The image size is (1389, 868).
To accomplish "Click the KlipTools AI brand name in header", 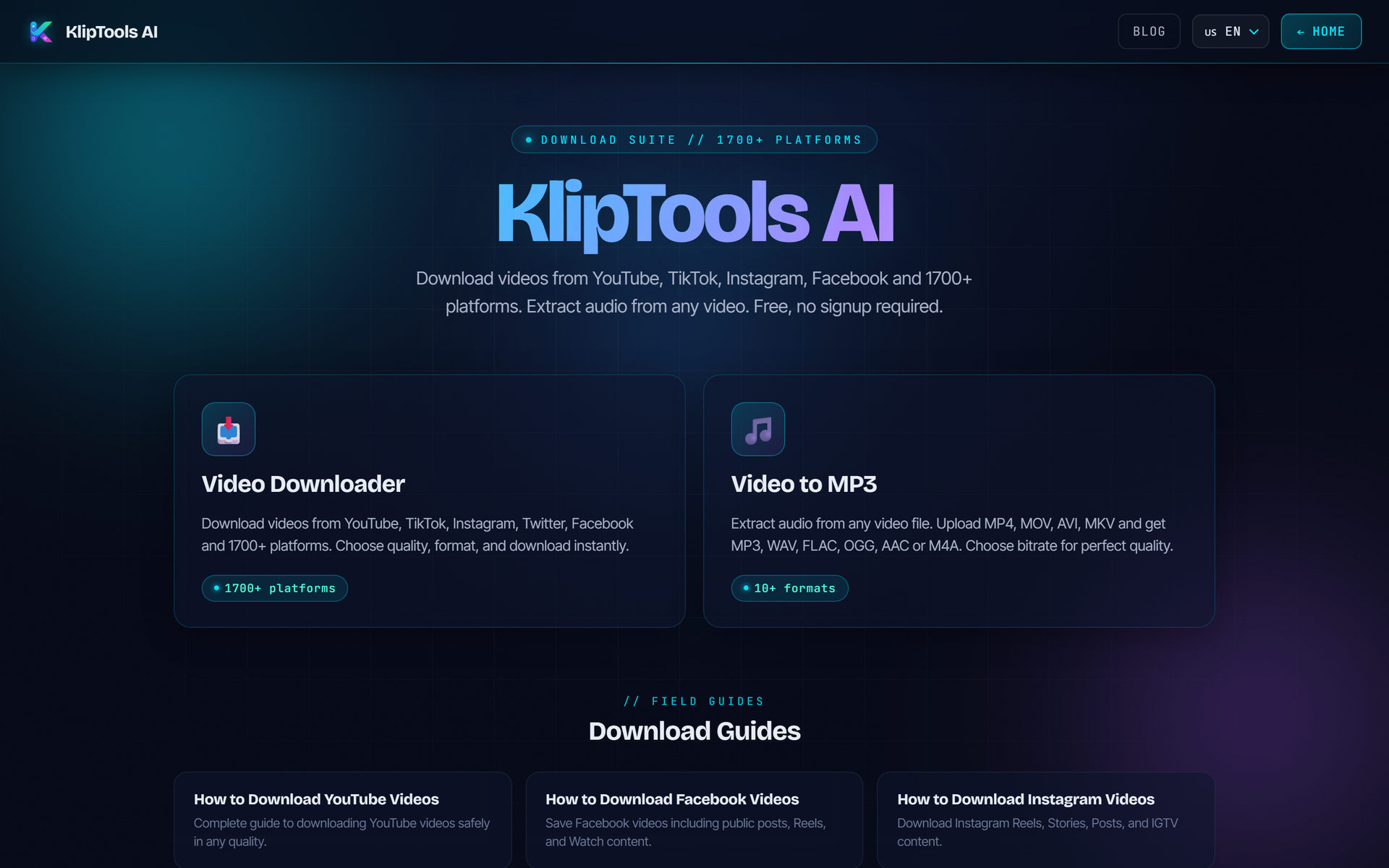I will [x=111, y=32].
